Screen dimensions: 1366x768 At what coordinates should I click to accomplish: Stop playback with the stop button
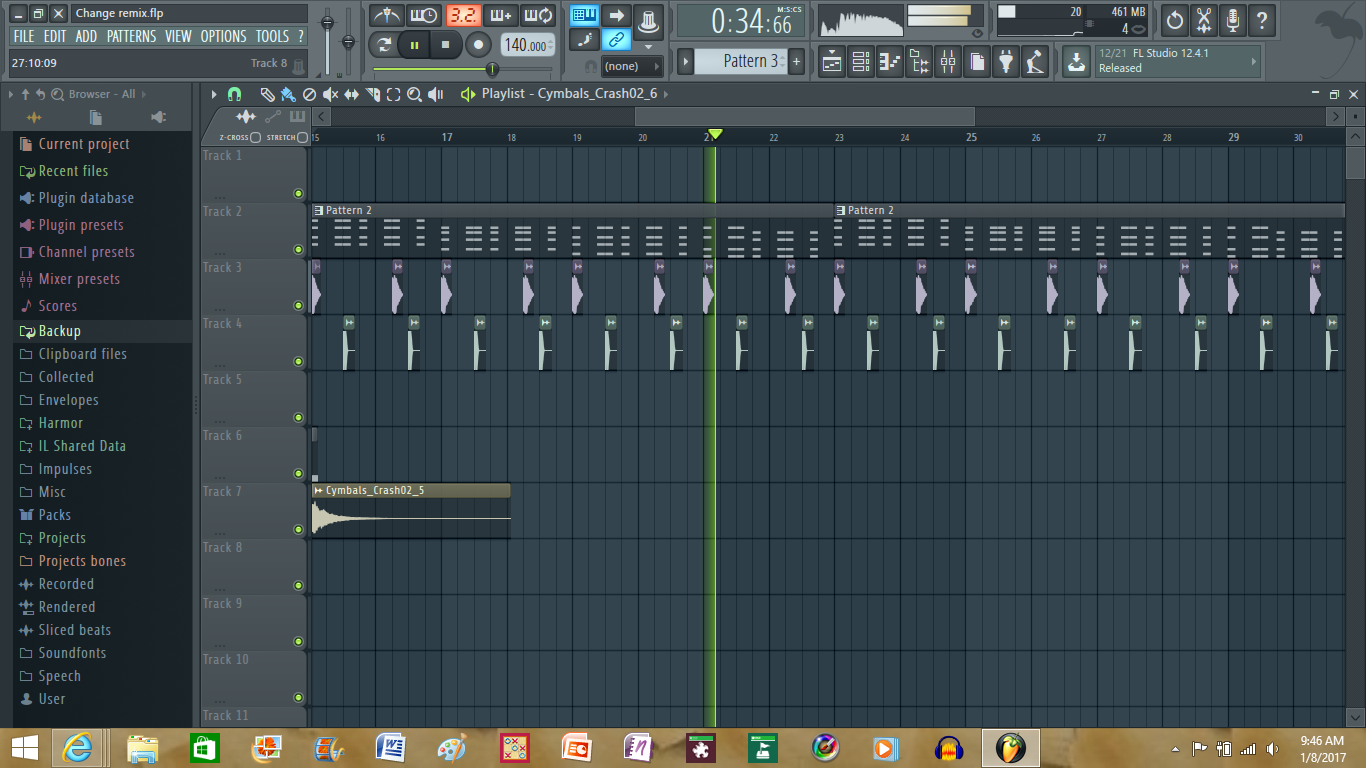coord(446,45)
